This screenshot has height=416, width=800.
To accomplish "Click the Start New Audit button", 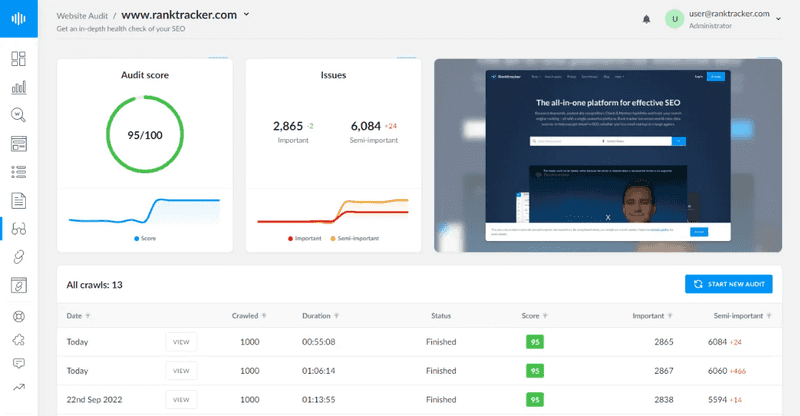I will [729, 285].
